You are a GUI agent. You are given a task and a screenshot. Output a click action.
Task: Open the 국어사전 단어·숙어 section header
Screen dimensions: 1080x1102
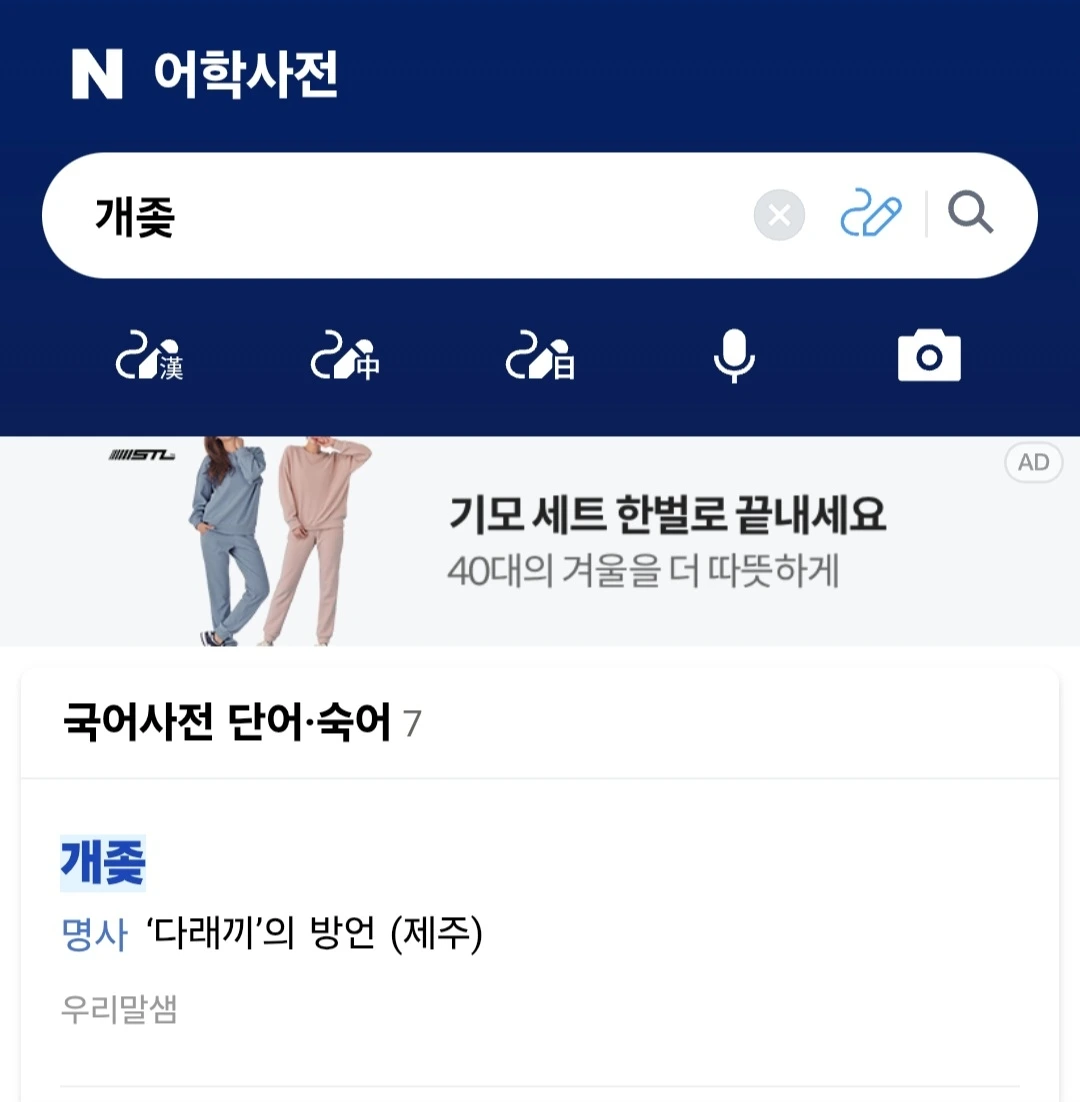point(242,723)
